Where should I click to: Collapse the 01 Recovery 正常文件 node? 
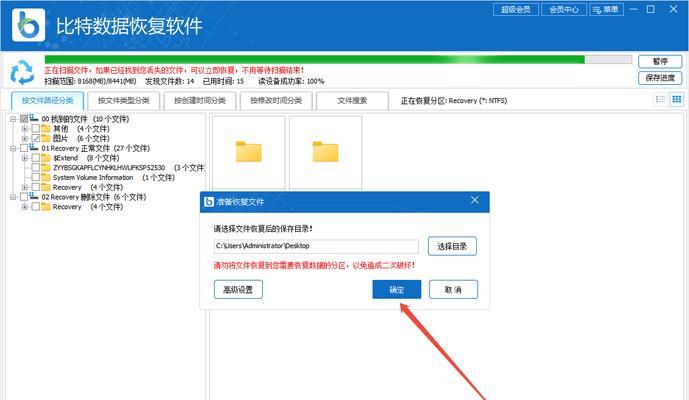13,149
